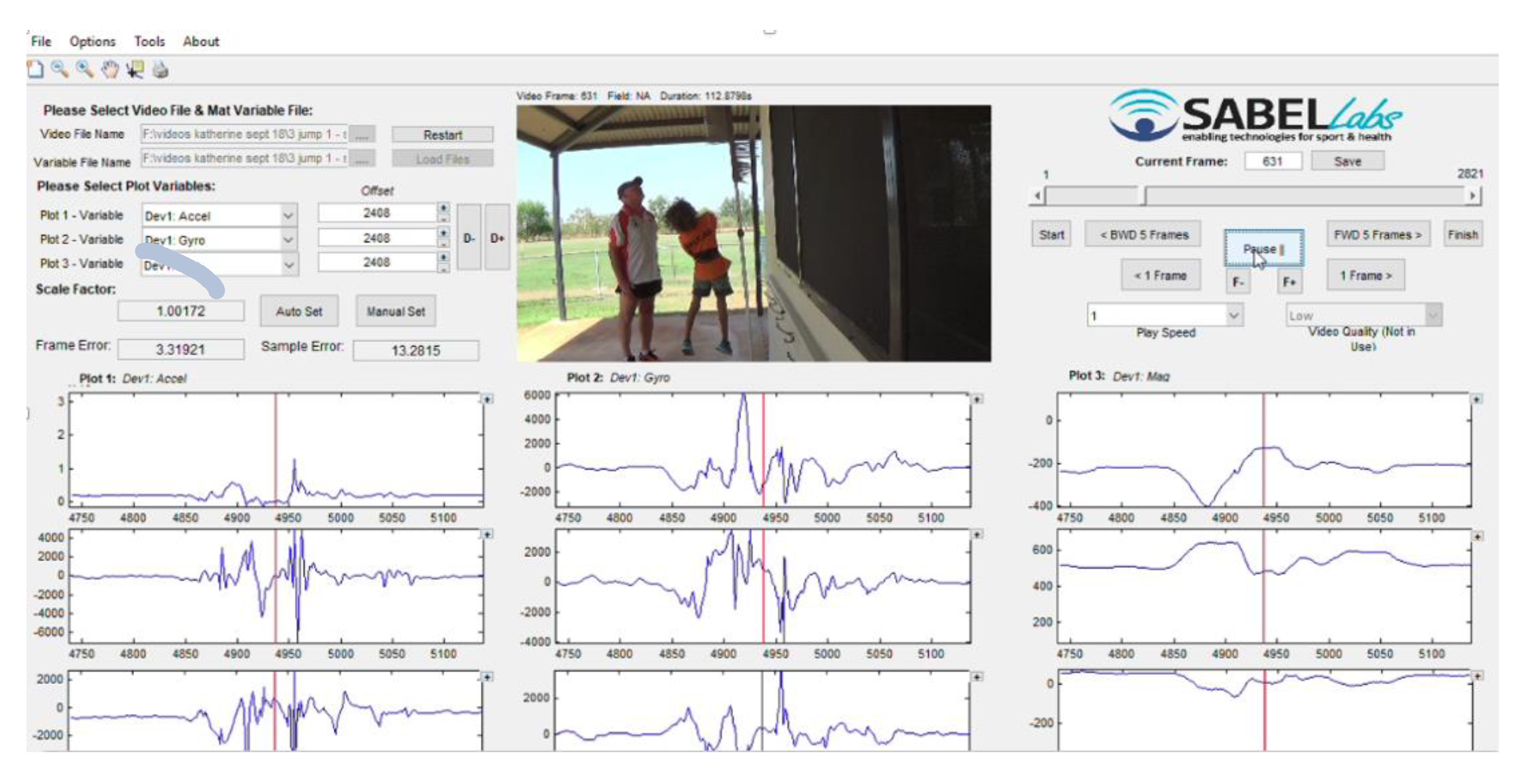Click browse button beside Video File Name
The image size is (1513, 784).
click(362, 134)
